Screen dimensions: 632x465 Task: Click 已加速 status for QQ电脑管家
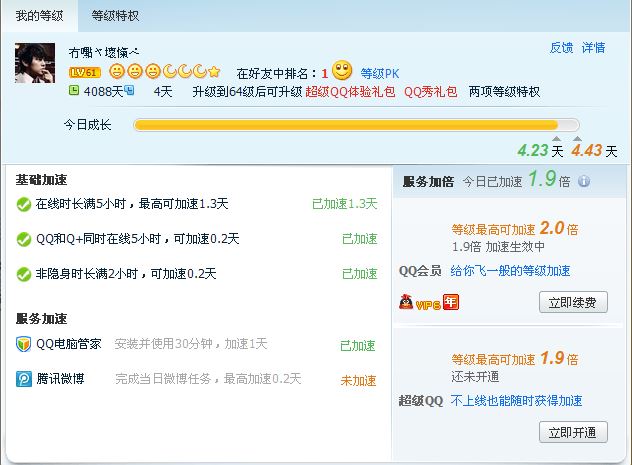pyautogui.click(x=358, y=345)
